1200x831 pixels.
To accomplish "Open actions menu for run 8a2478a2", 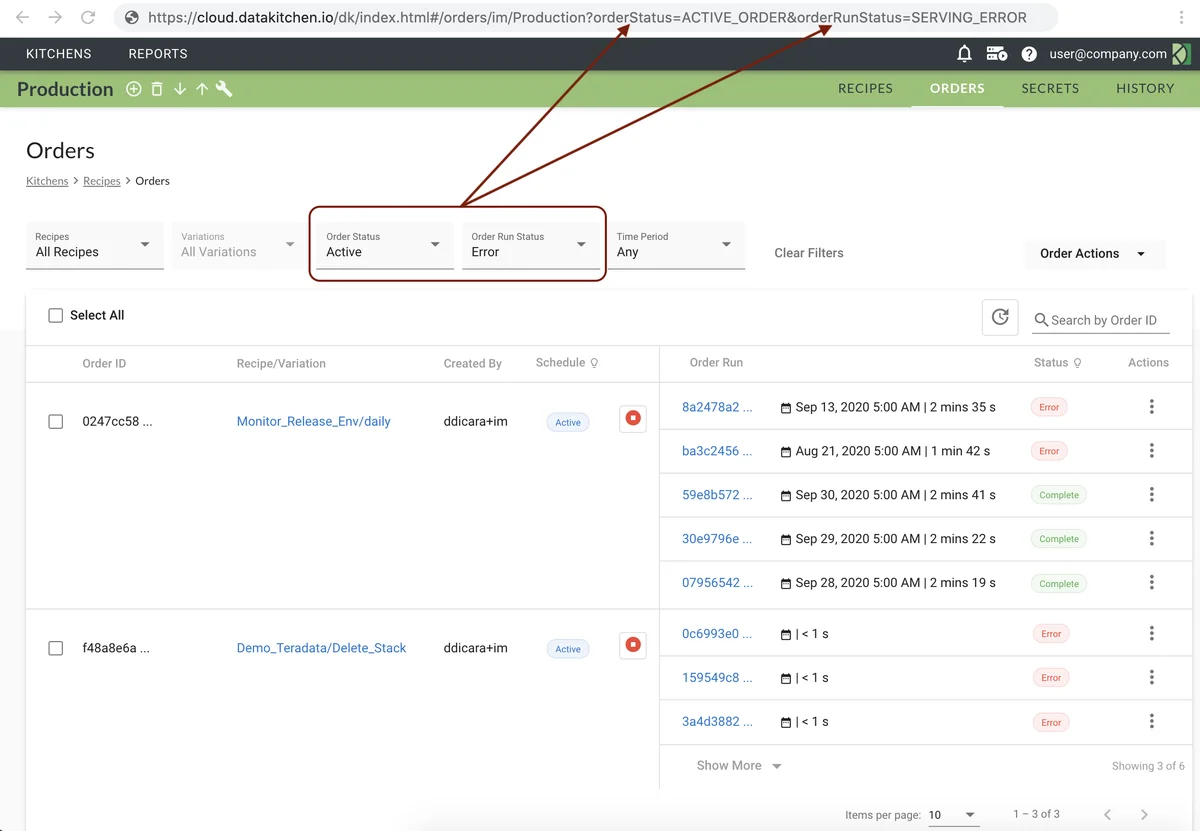I will [x=1151, y=407].
